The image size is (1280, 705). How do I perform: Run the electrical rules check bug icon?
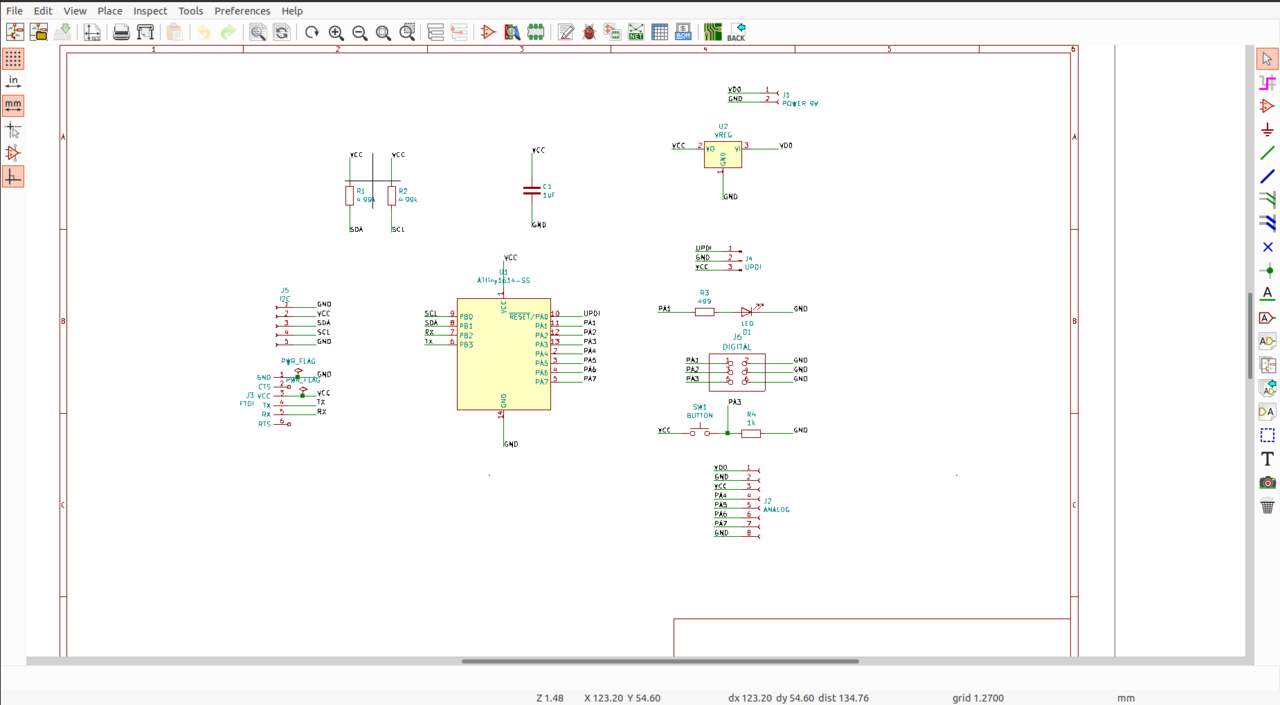589,32
